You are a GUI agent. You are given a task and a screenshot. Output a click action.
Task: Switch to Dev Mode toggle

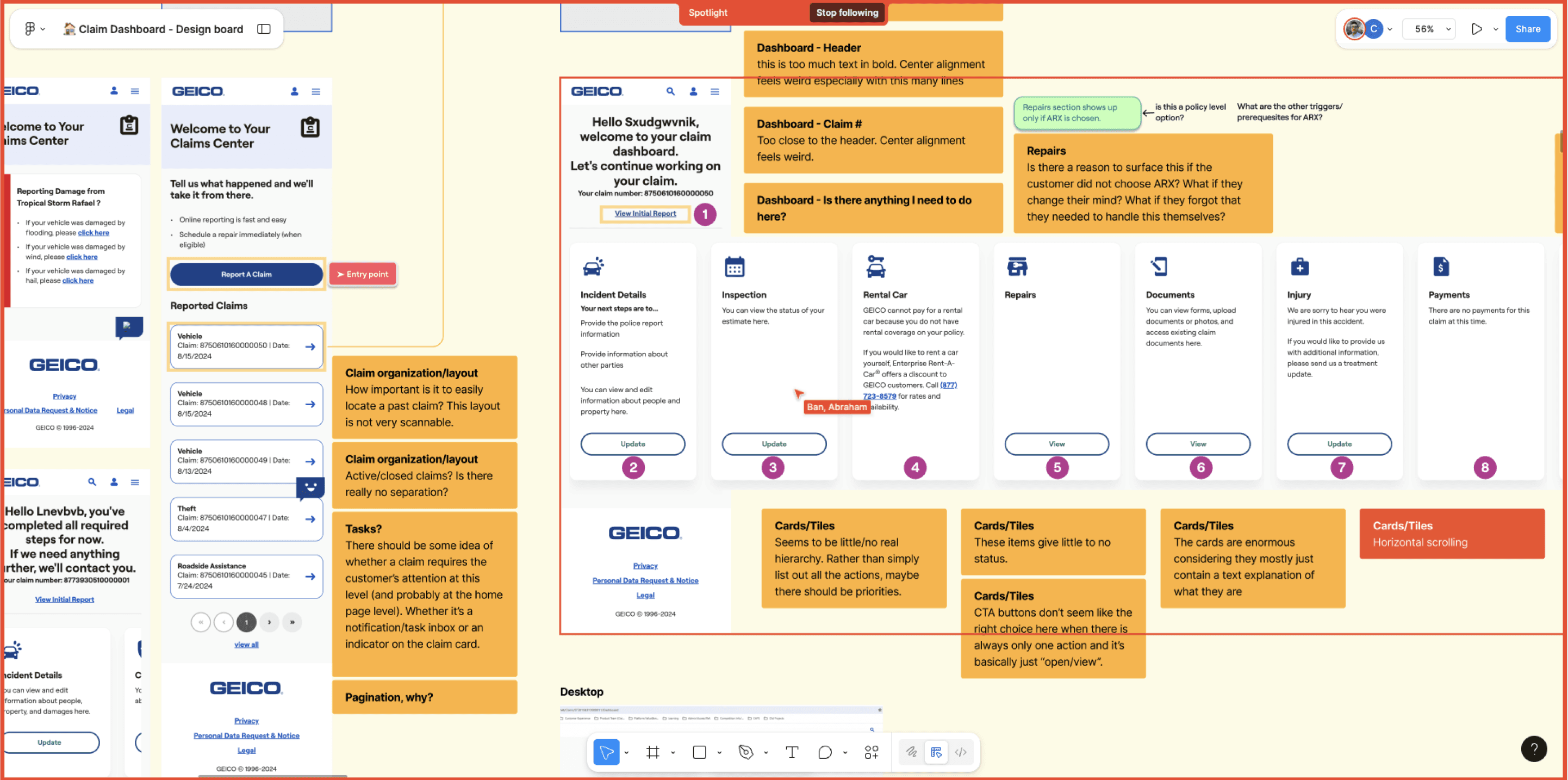tap(961, 753)
